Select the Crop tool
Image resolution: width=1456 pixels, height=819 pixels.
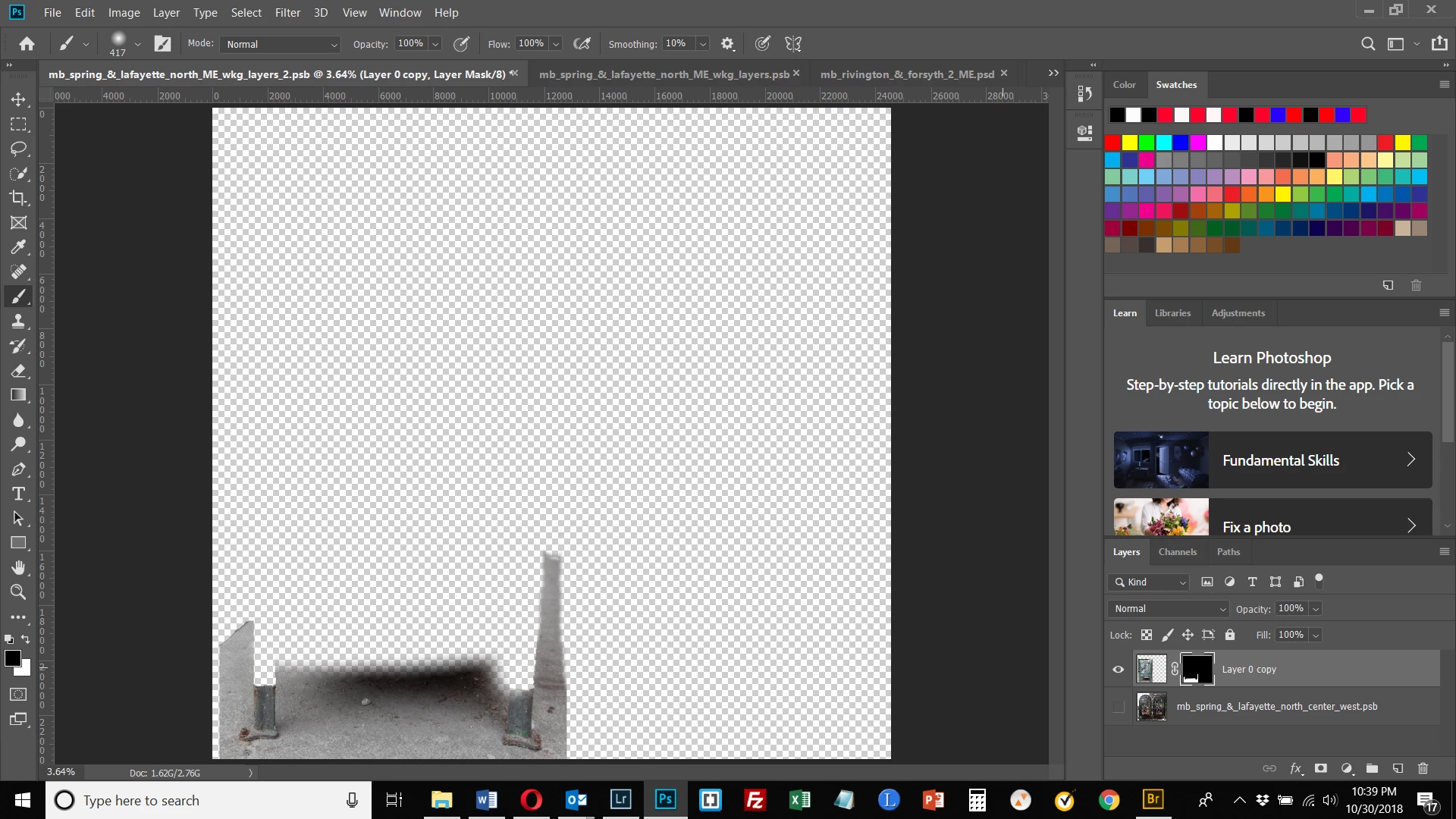(18, 198)
